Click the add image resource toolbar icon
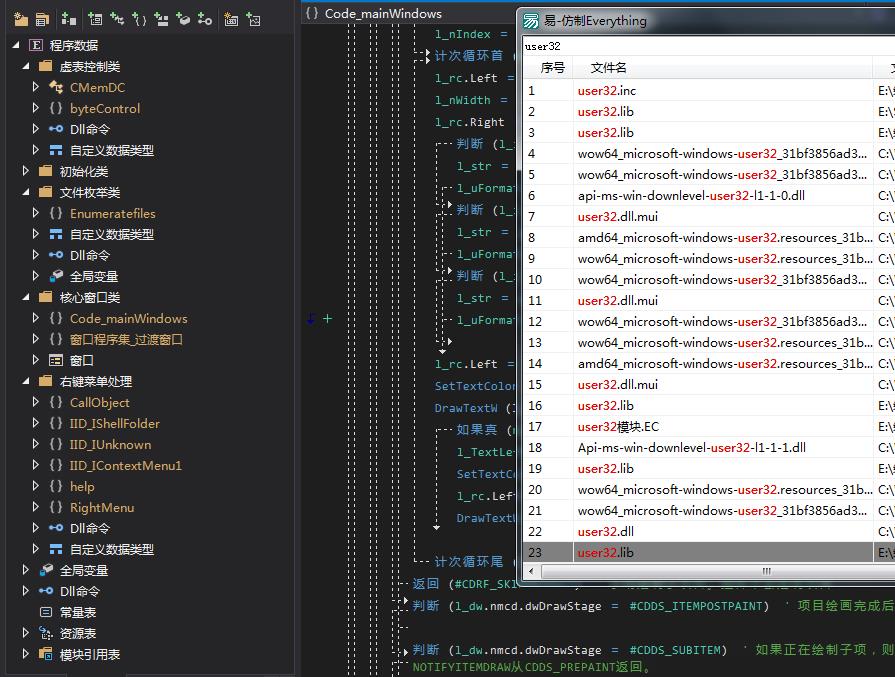 coord(254,19)
